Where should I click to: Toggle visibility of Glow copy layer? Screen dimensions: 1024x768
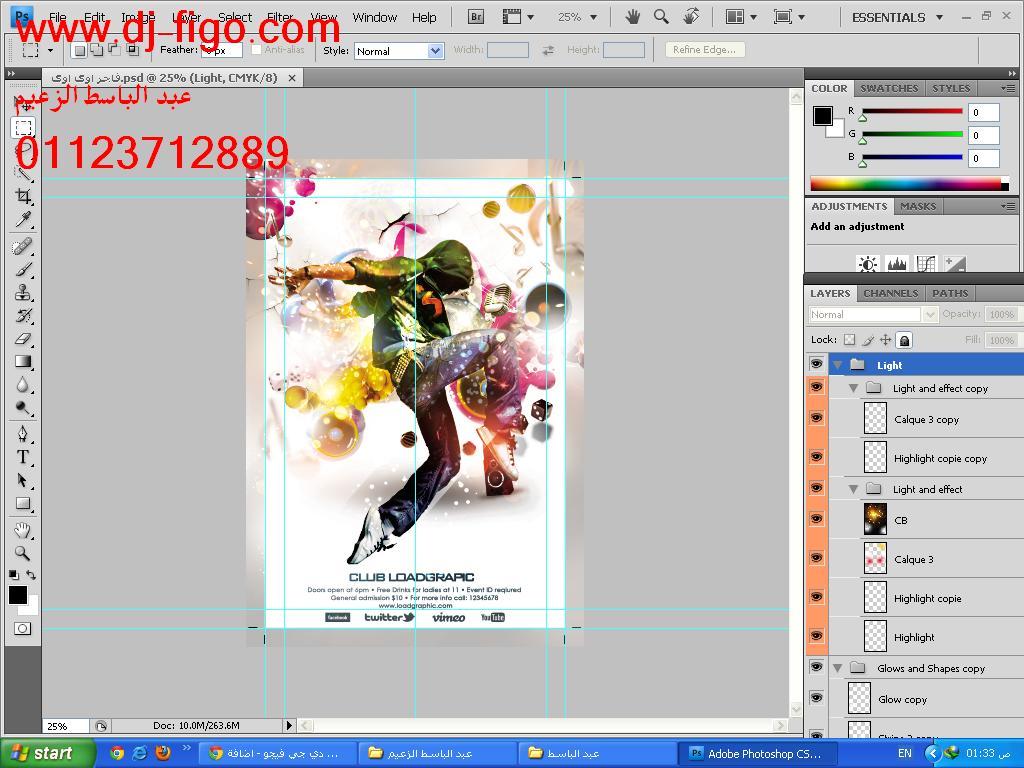[x=817, y=699]
